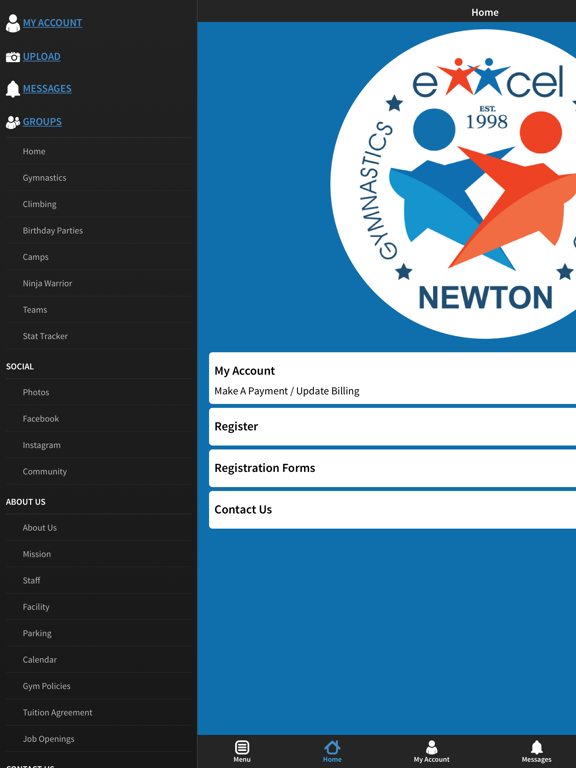Tap the Contact Us card
The image size is (576, 768).
(392, 510)
